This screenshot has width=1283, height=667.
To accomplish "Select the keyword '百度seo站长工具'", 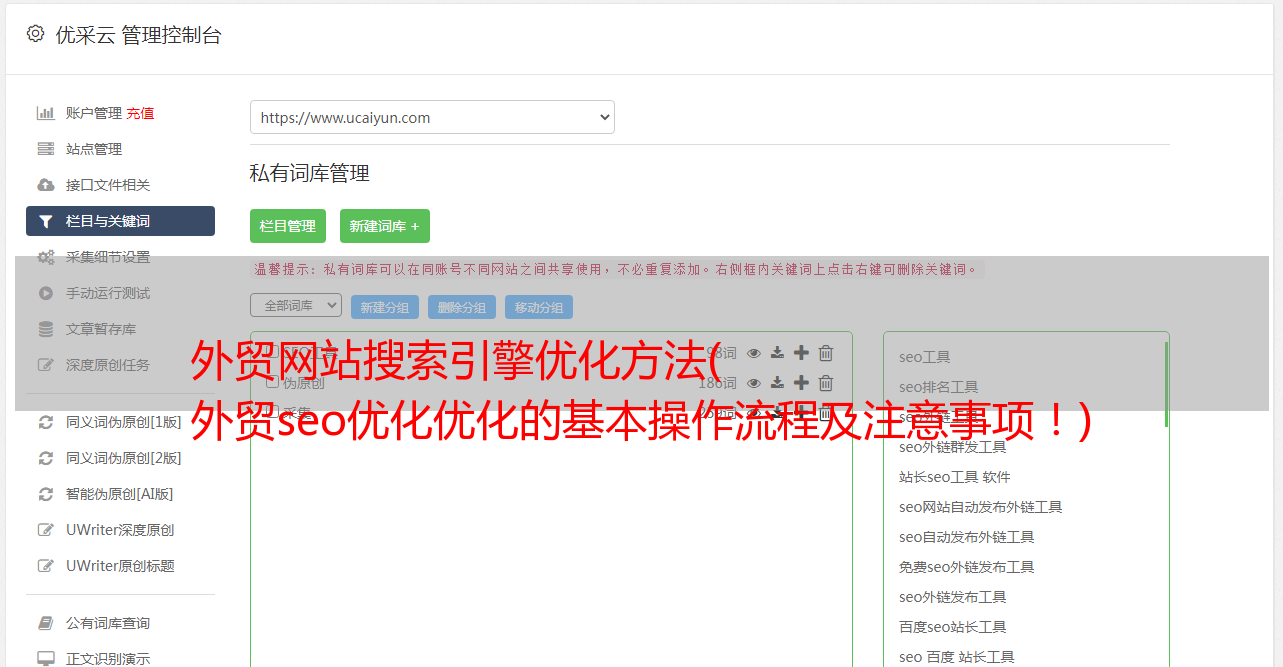I will (x=953, y=627).
